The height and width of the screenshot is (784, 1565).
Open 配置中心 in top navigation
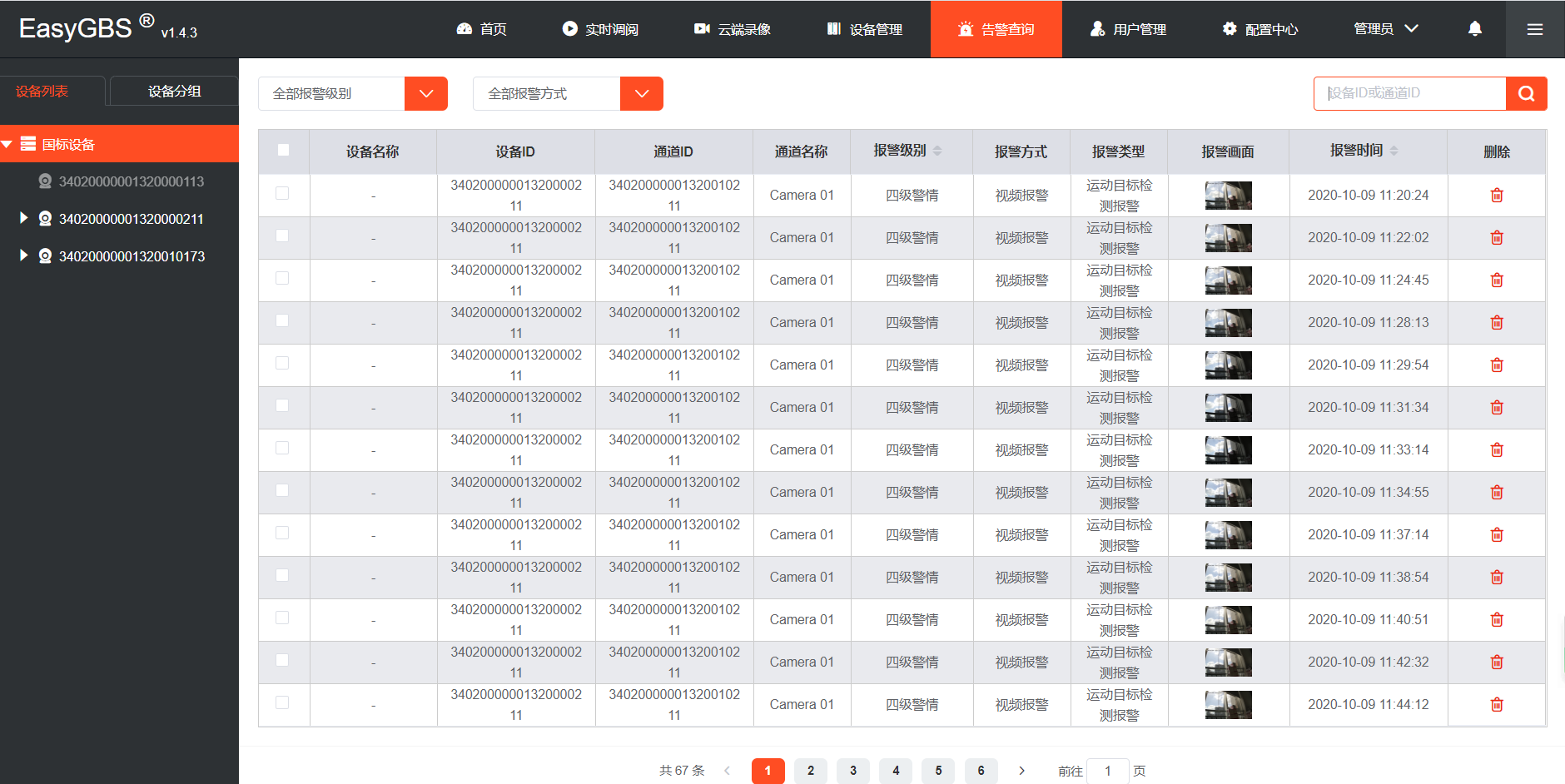click(1260, 29)
